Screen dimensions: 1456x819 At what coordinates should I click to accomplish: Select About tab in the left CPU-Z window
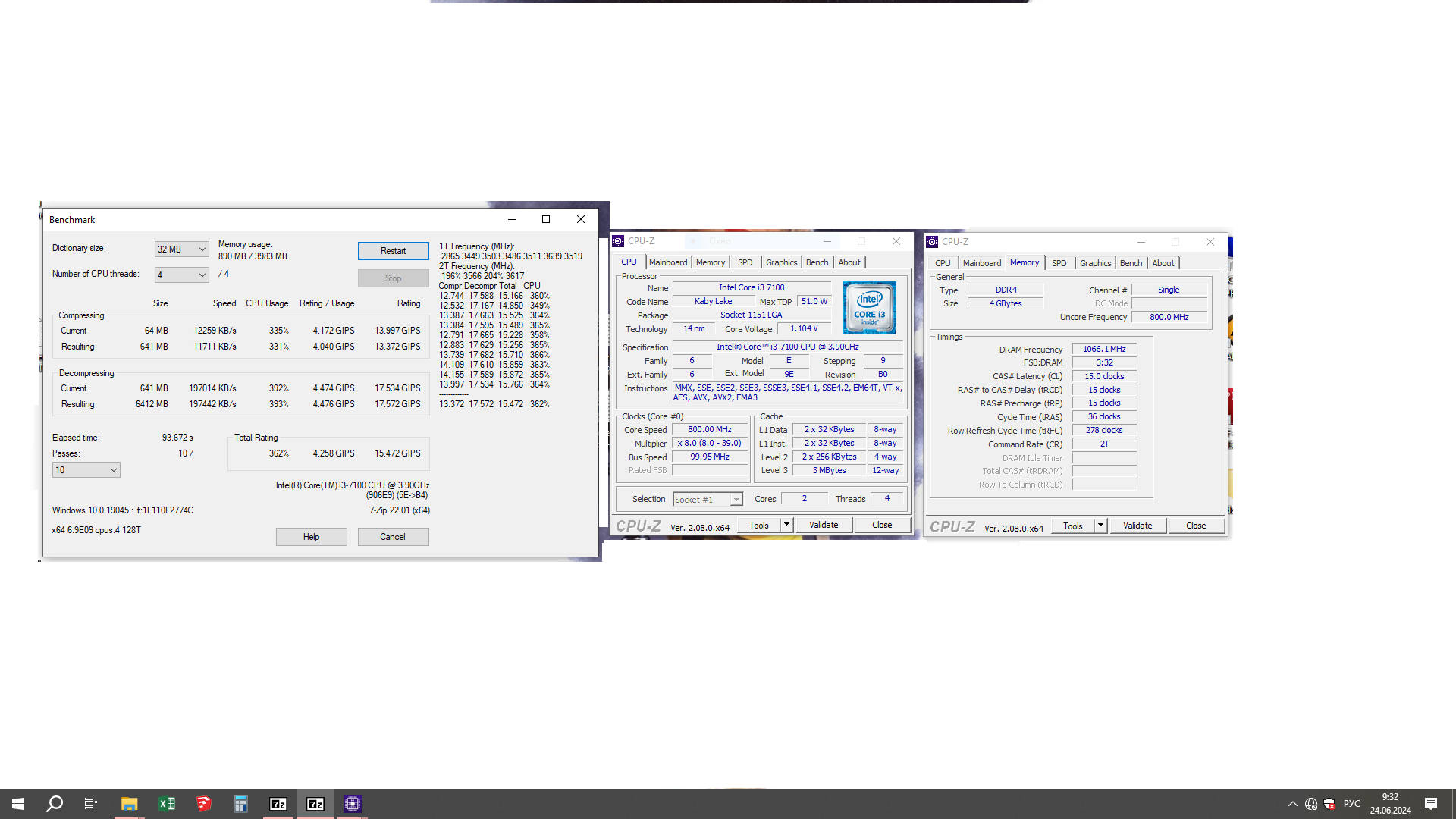(849, 262)
